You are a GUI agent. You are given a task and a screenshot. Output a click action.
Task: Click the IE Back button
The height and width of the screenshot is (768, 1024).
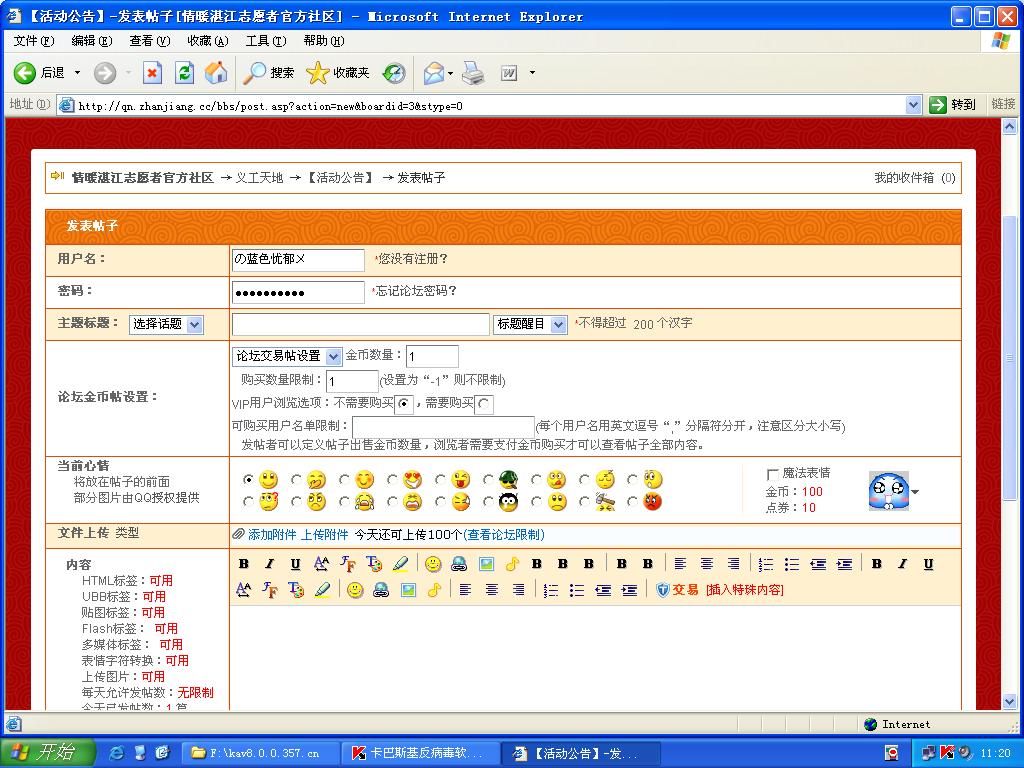[40, 73]
